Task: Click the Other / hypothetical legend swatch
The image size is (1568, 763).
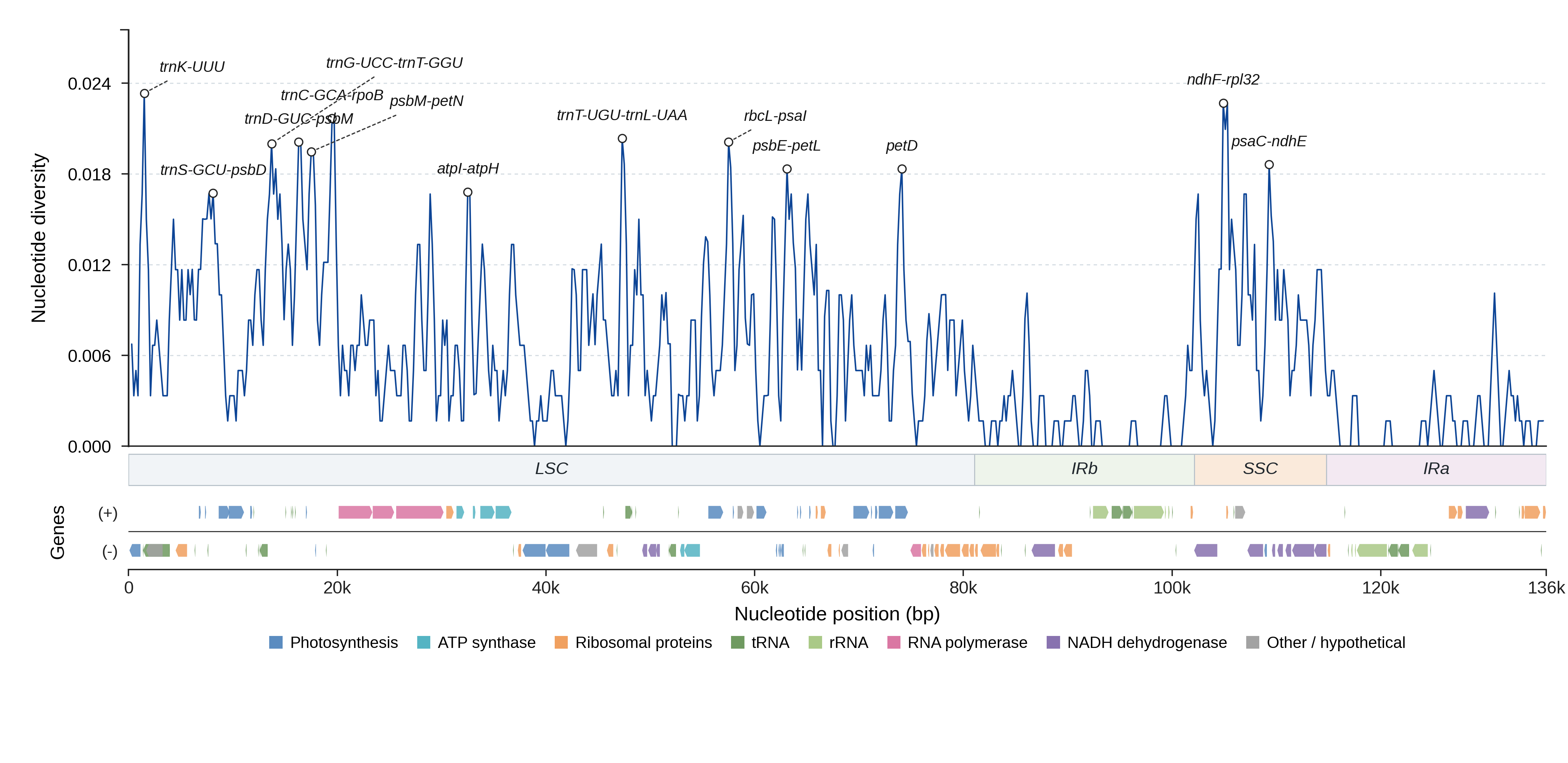Action: click(x=1253, y=642)
